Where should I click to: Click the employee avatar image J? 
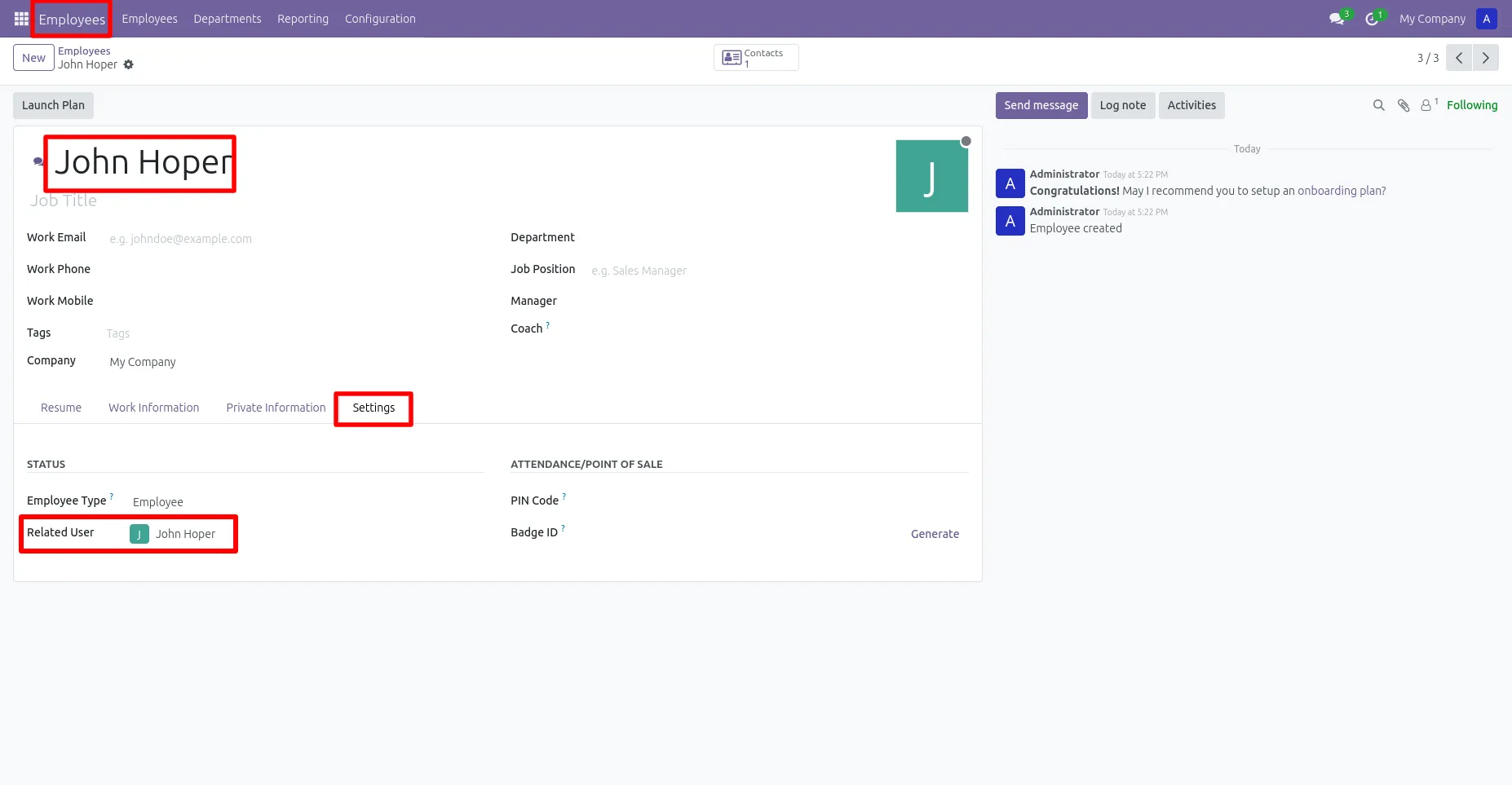pos(931,176)
